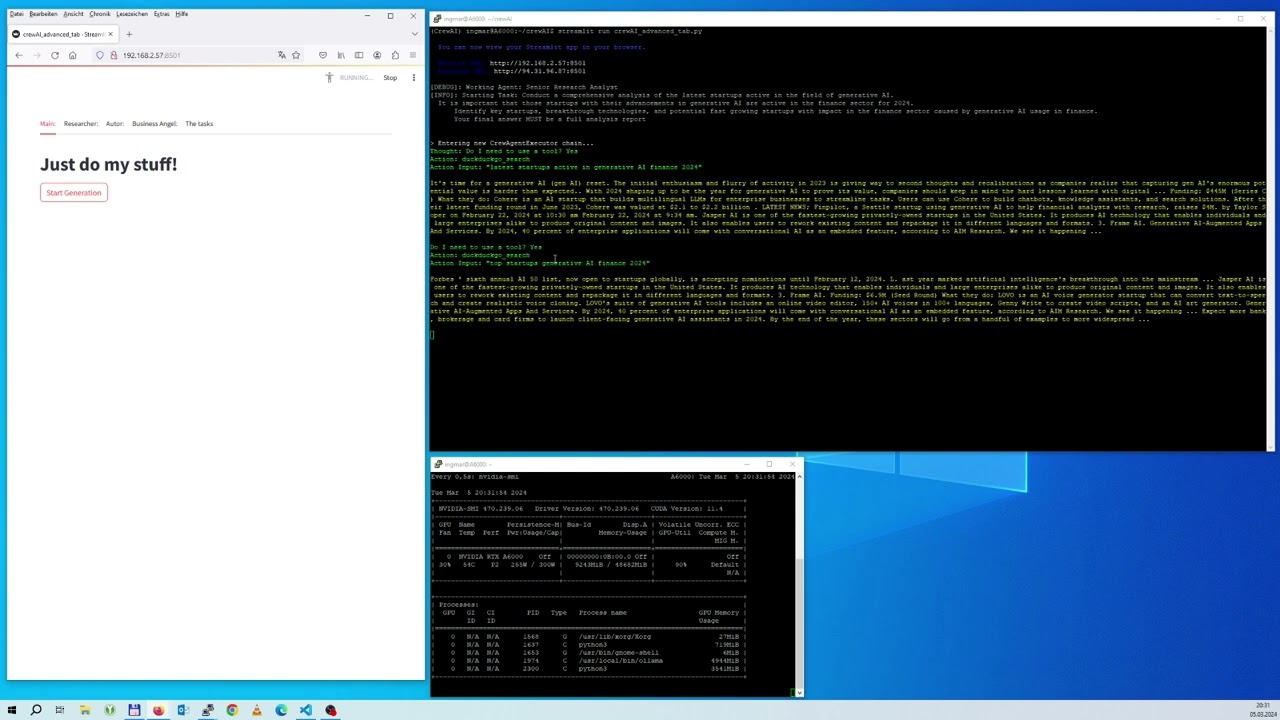Open Streamlit three-dot main menu

[x=413, y=77]
